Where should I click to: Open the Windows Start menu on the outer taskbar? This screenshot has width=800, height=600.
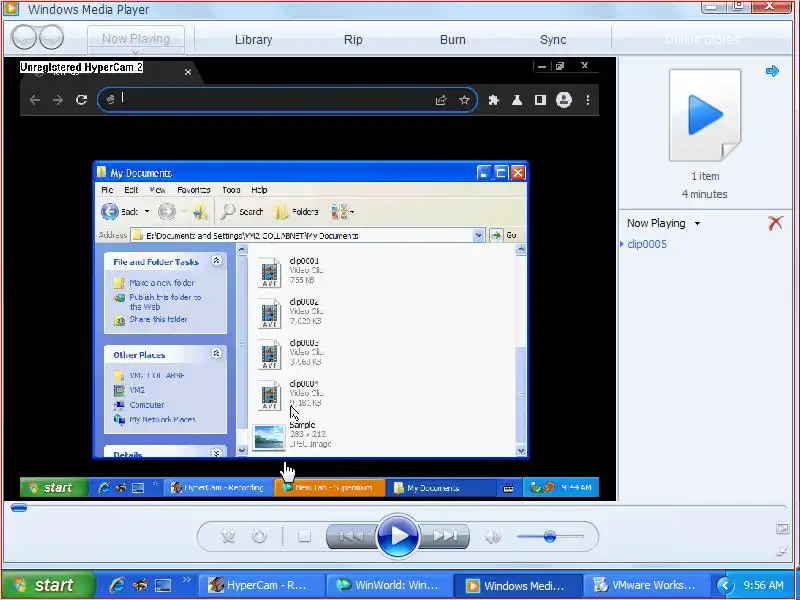pos(49,585)
